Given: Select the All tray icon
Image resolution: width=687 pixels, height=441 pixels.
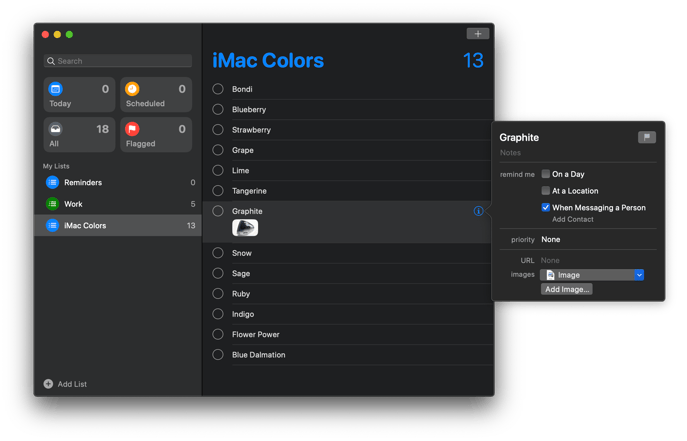Looking at the screenshot, I should (x=56, y=129).
